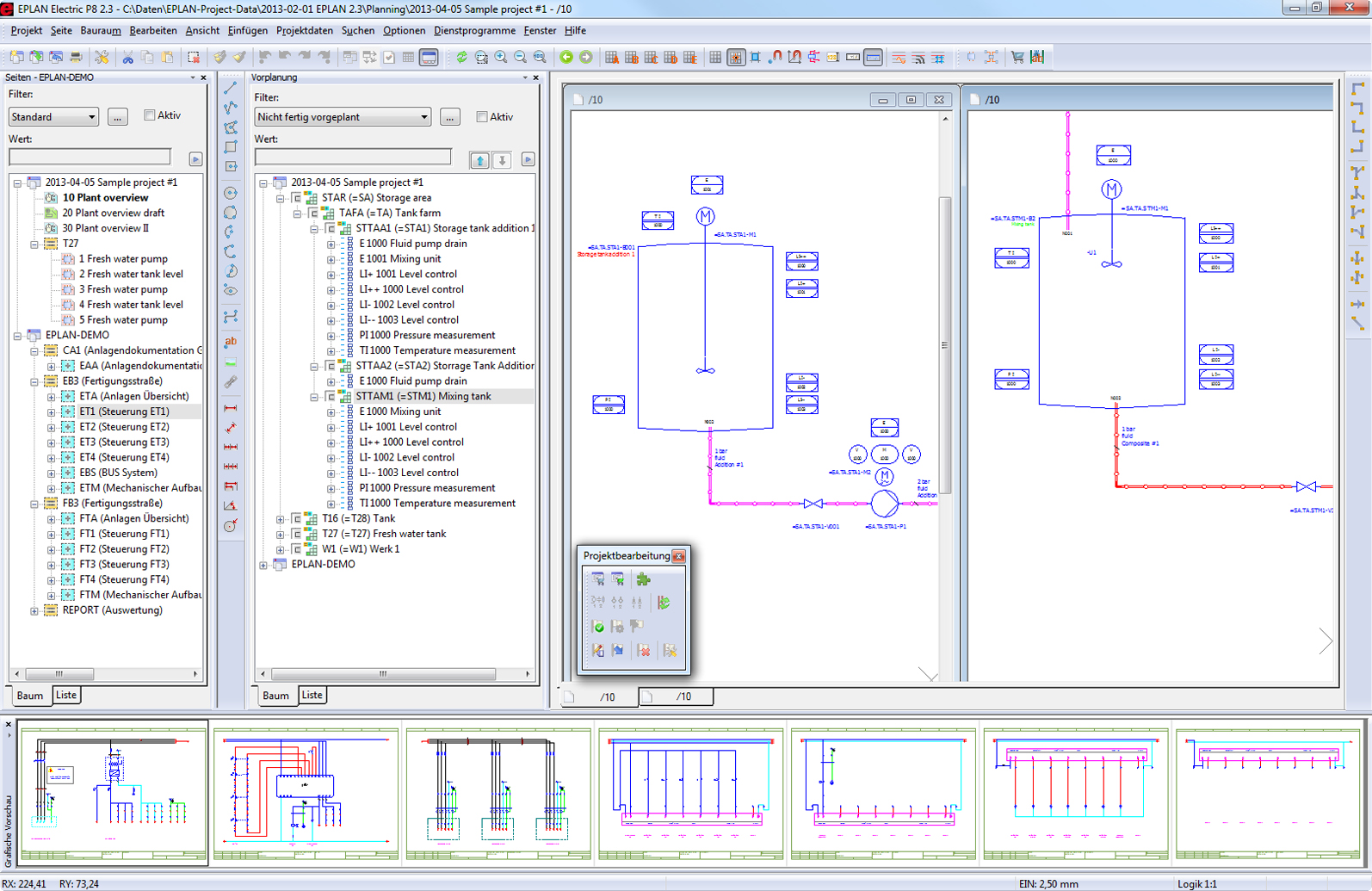
Task: Enable Aktiv checkbox in Seiten panel
Action: tap(150, 115)
